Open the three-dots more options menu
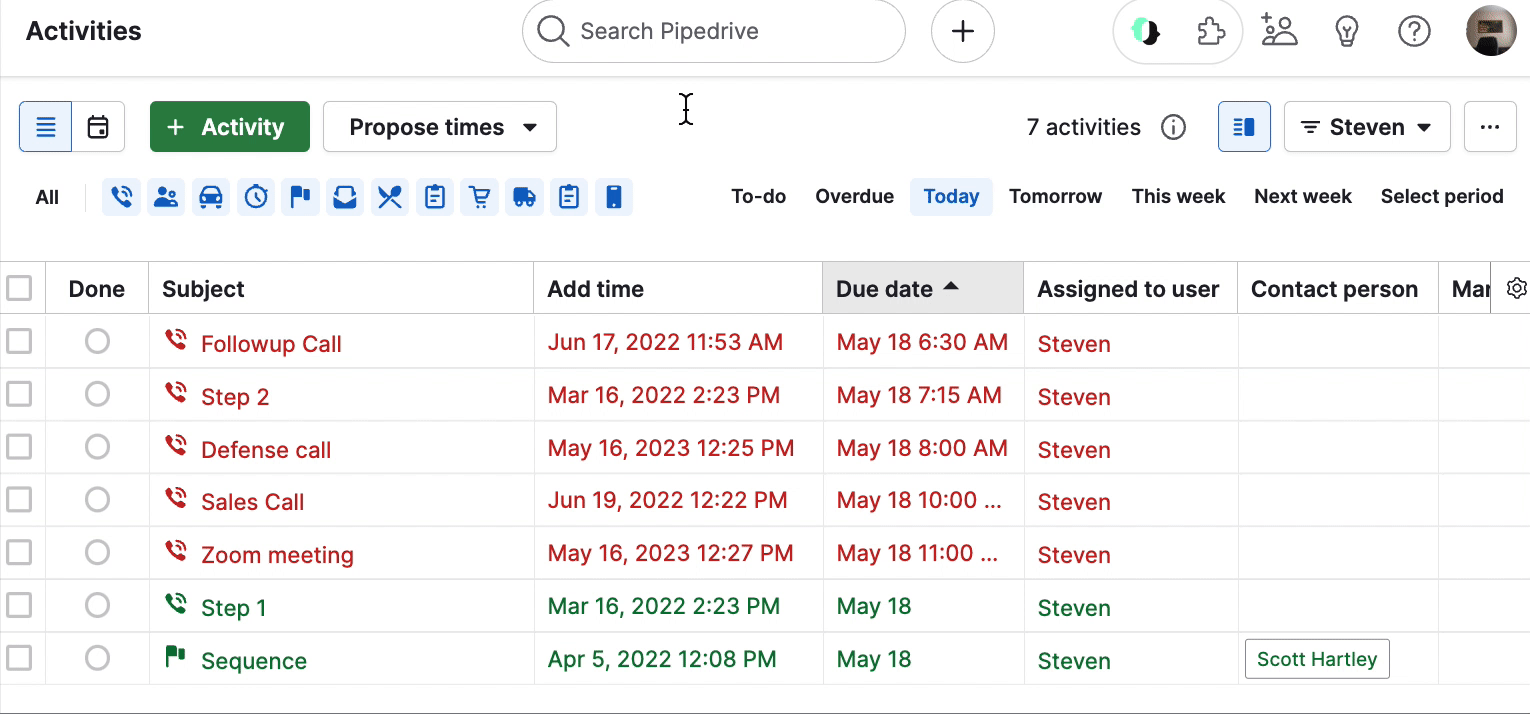 (x=1490, y=126)
